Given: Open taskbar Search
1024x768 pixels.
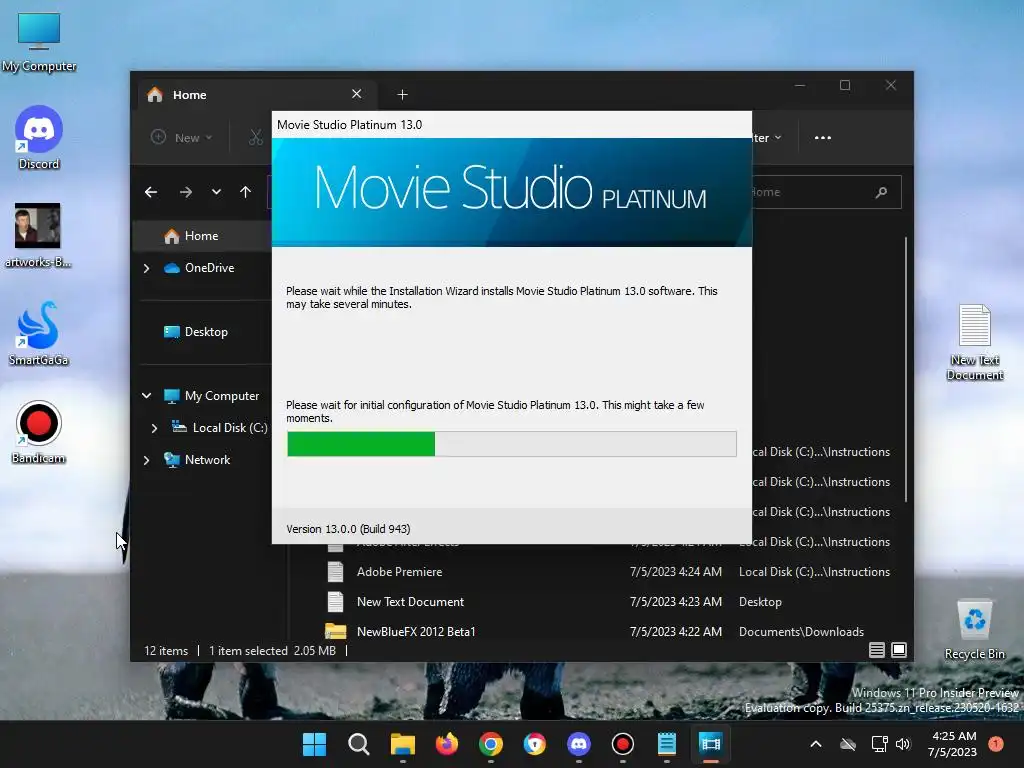Looking at the screenshot, I should 359,744.
